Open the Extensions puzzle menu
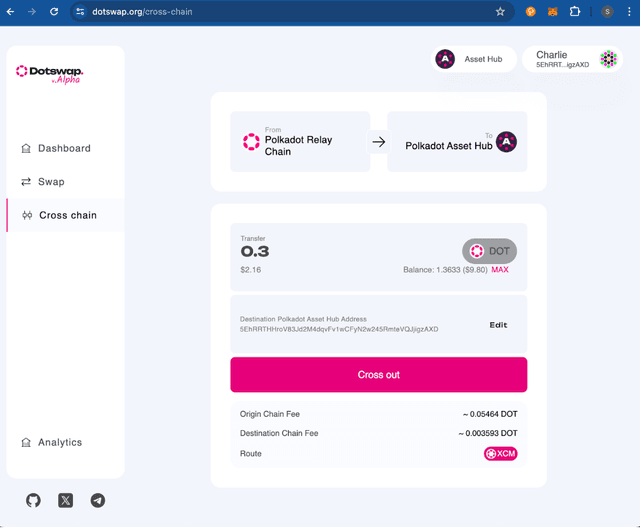 coord(575,12)
